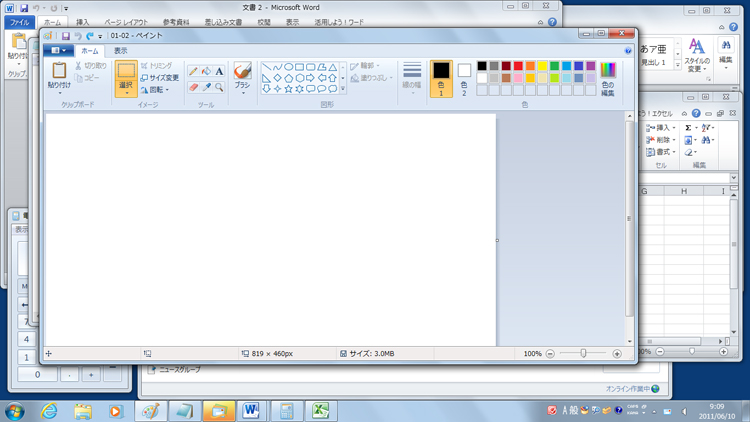Select the Magnifier tool in Paint
This screenshot has width=750, height=422.
point(219,87)
